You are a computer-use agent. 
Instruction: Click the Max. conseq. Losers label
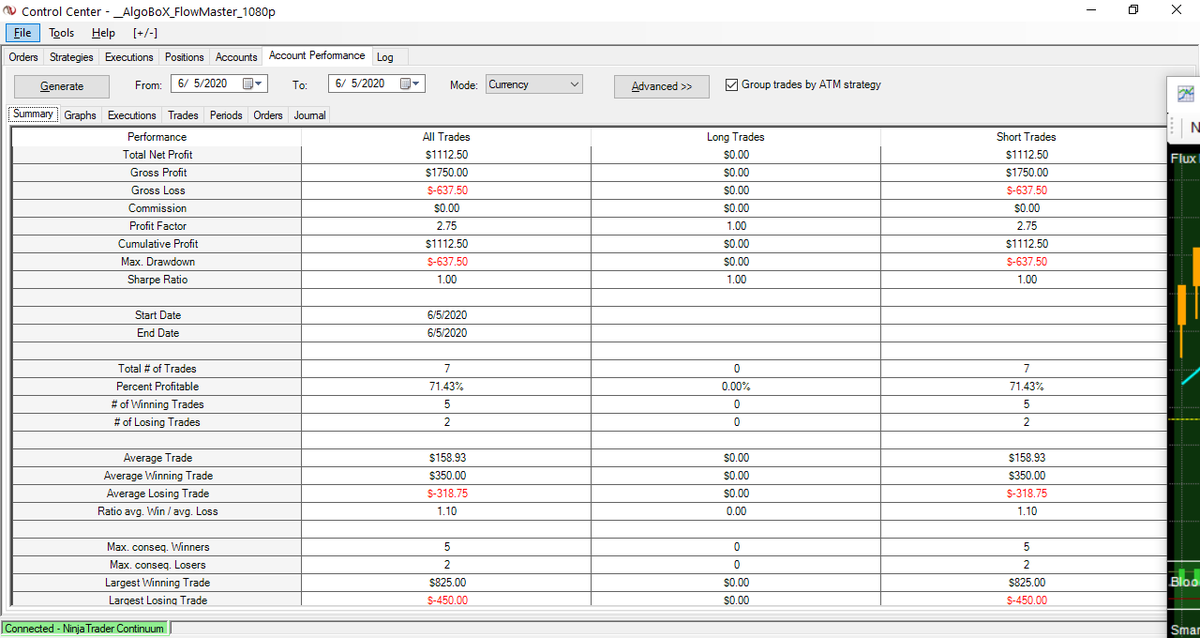pyautogui.click(x=158, y=565)
